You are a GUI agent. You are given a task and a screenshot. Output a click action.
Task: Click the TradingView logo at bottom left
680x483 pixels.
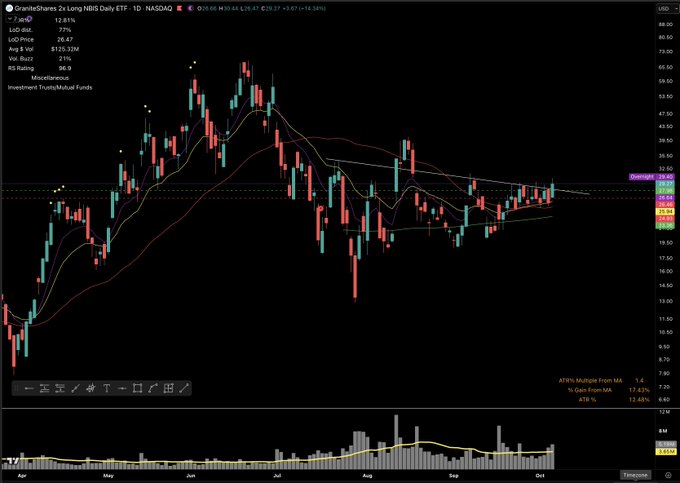(13, 461)
